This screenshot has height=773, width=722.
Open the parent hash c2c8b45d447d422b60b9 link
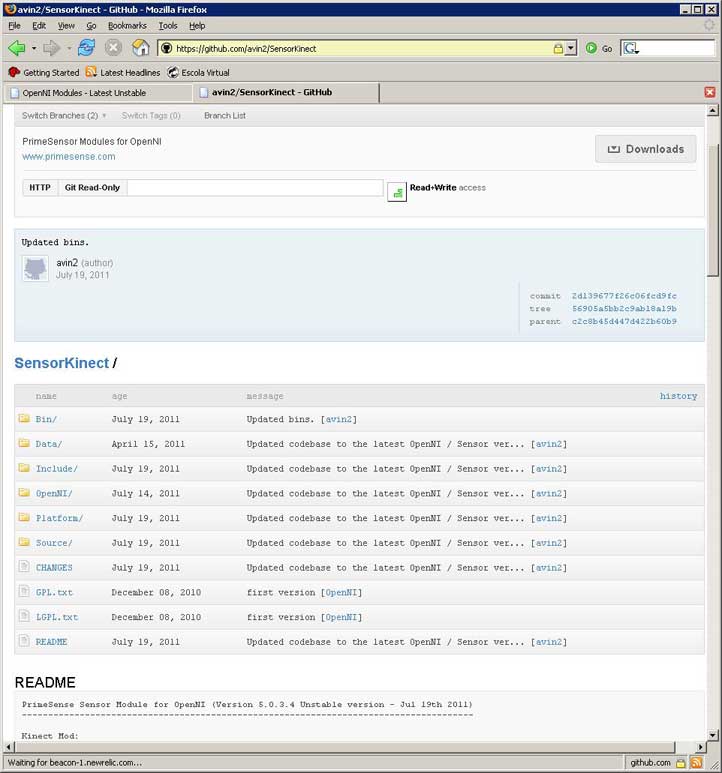point(624,321)
